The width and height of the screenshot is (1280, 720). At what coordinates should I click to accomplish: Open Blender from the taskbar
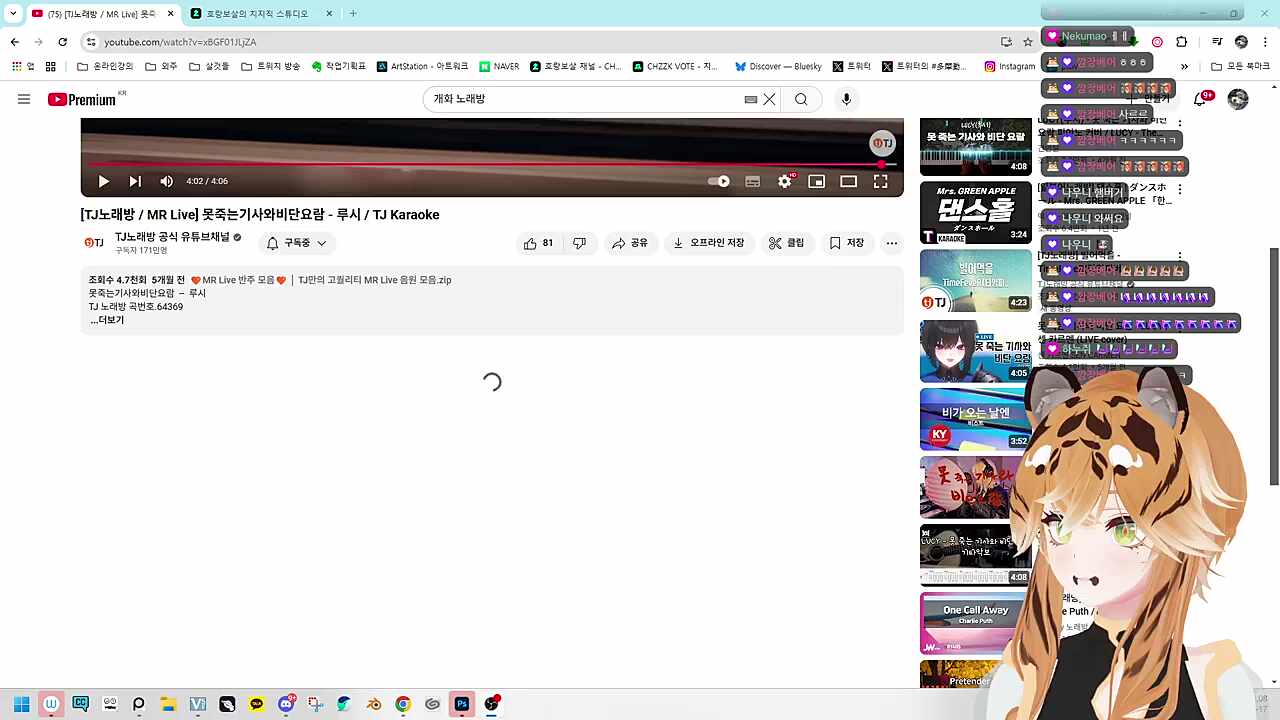[x=374, y=704]
